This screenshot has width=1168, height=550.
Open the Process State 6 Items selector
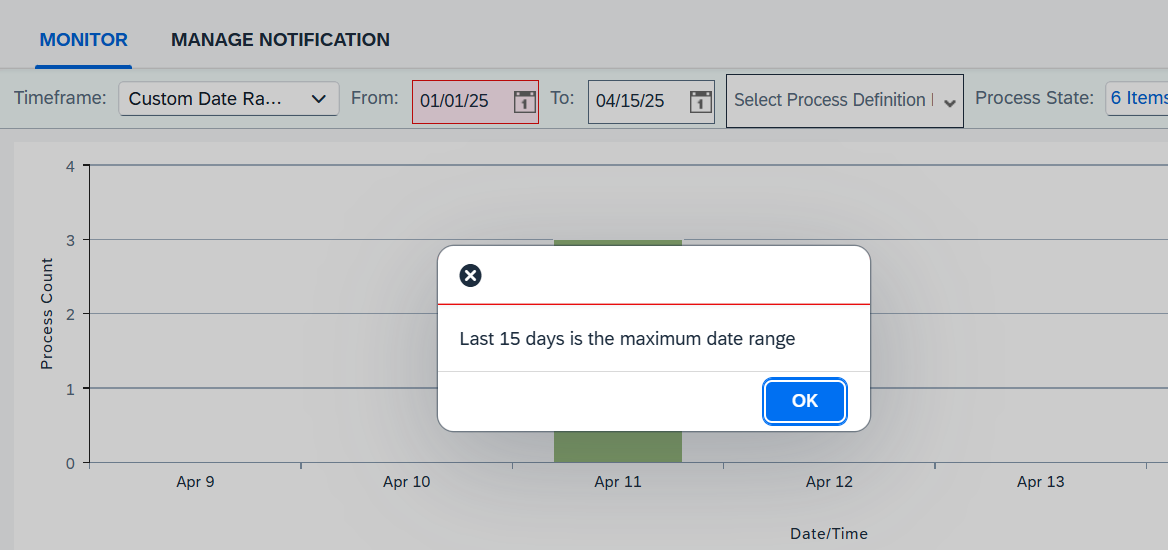(1137, 98)
